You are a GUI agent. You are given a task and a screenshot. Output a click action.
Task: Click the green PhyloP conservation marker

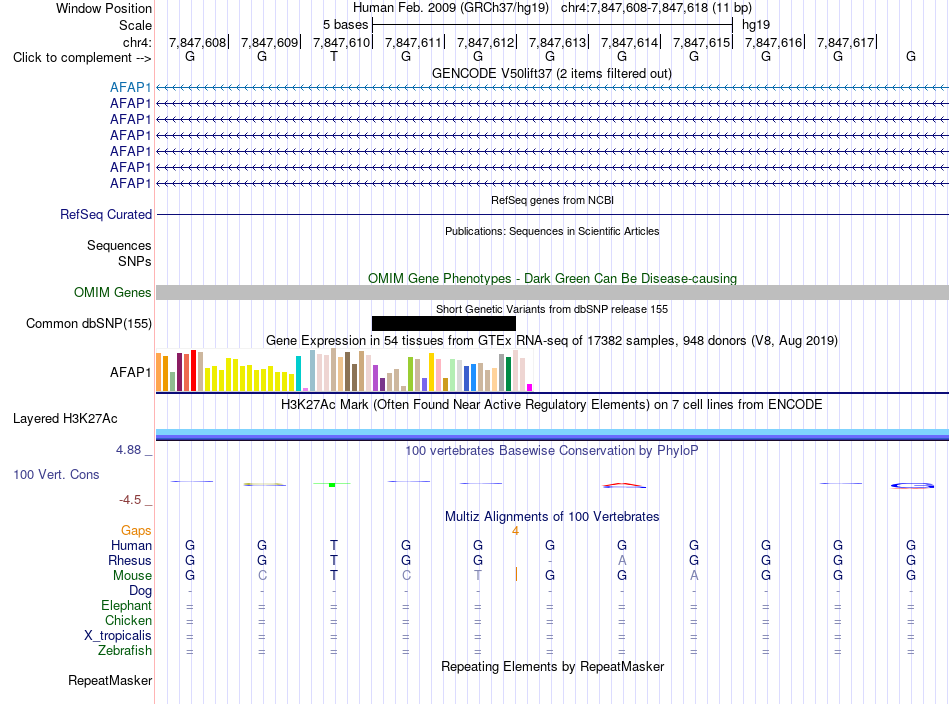click(332, 484)
